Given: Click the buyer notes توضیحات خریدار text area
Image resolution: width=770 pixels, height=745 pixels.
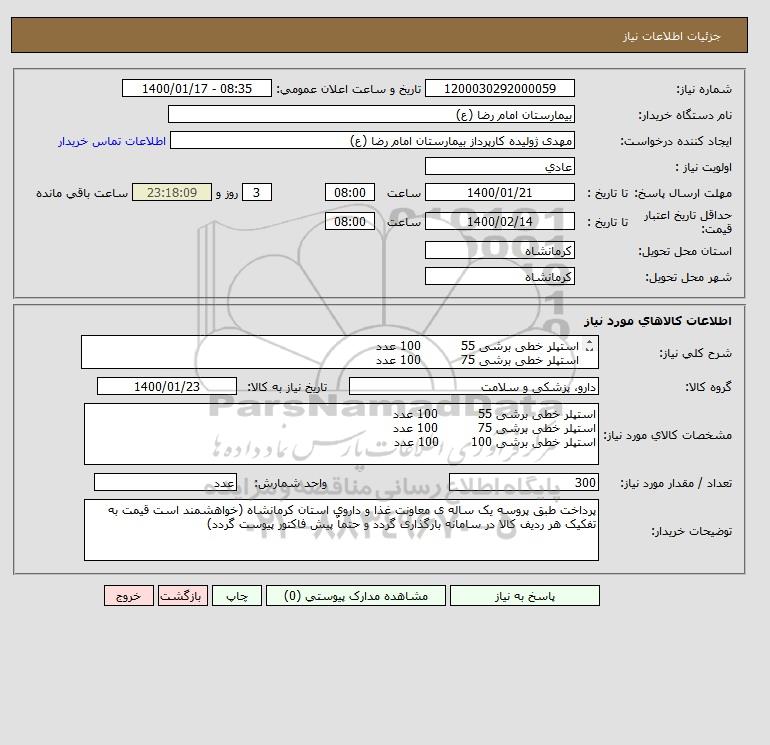Looking at the screenshot, I should coord(341,530).
